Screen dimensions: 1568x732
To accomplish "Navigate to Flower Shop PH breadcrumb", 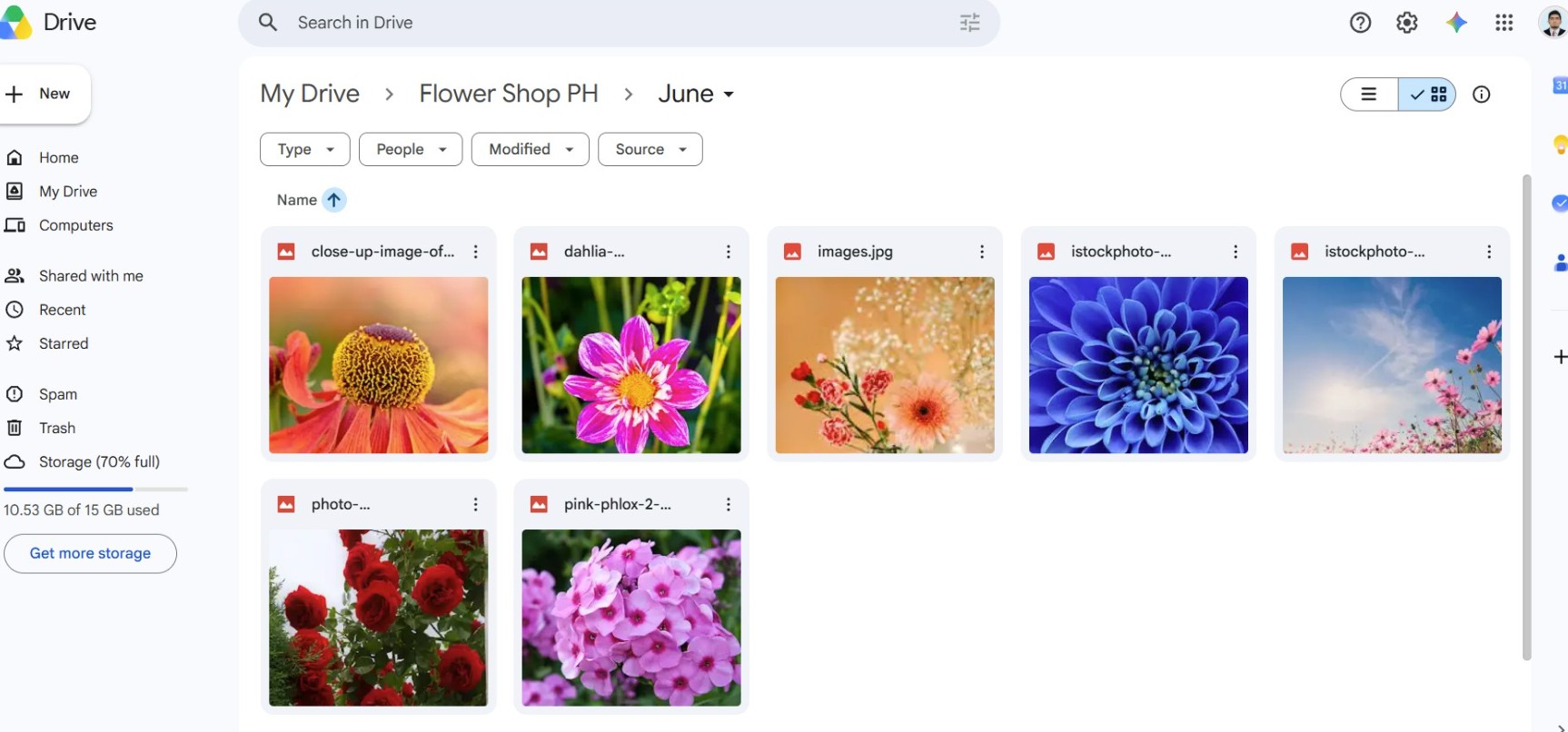I will 509,94.
